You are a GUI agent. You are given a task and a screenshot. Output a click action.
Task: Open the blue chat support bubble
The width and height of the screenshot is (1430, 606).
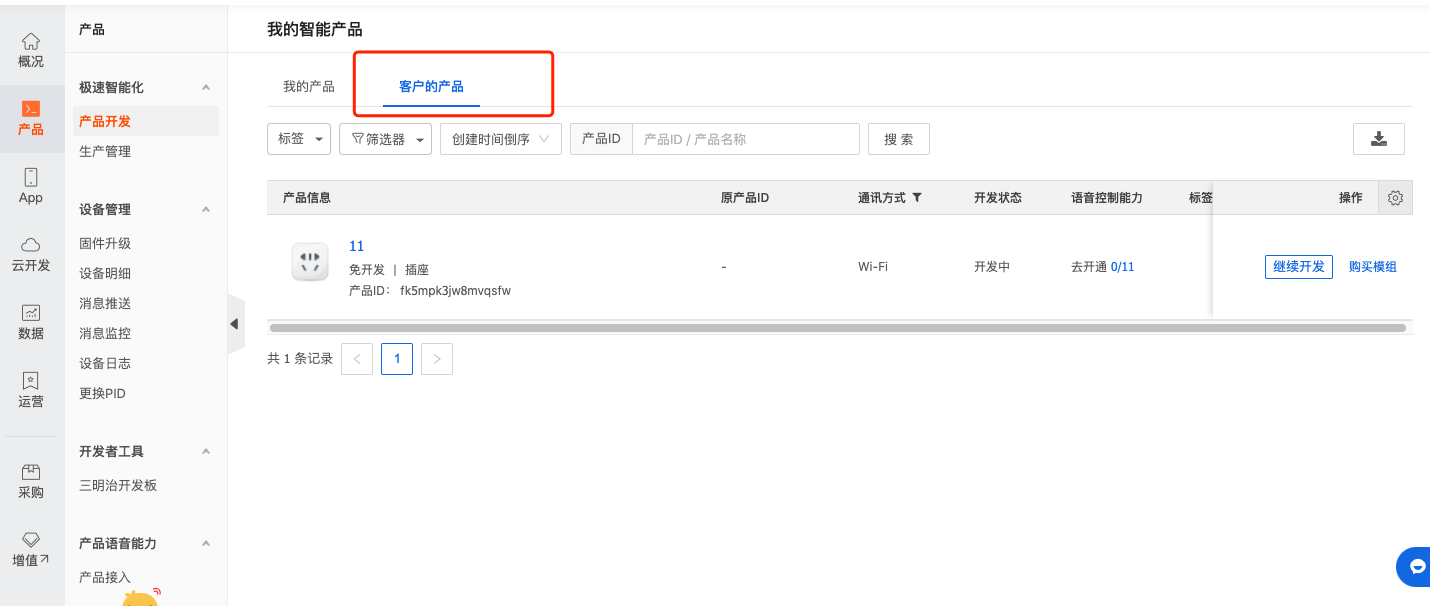pos(1416,566)
